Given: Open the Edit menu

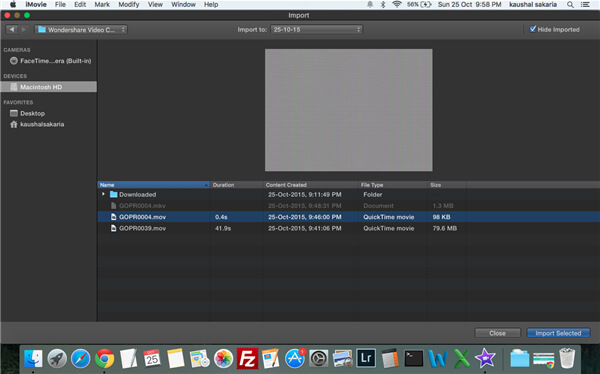Looking at the screenshot, I should tap(80, 5).
